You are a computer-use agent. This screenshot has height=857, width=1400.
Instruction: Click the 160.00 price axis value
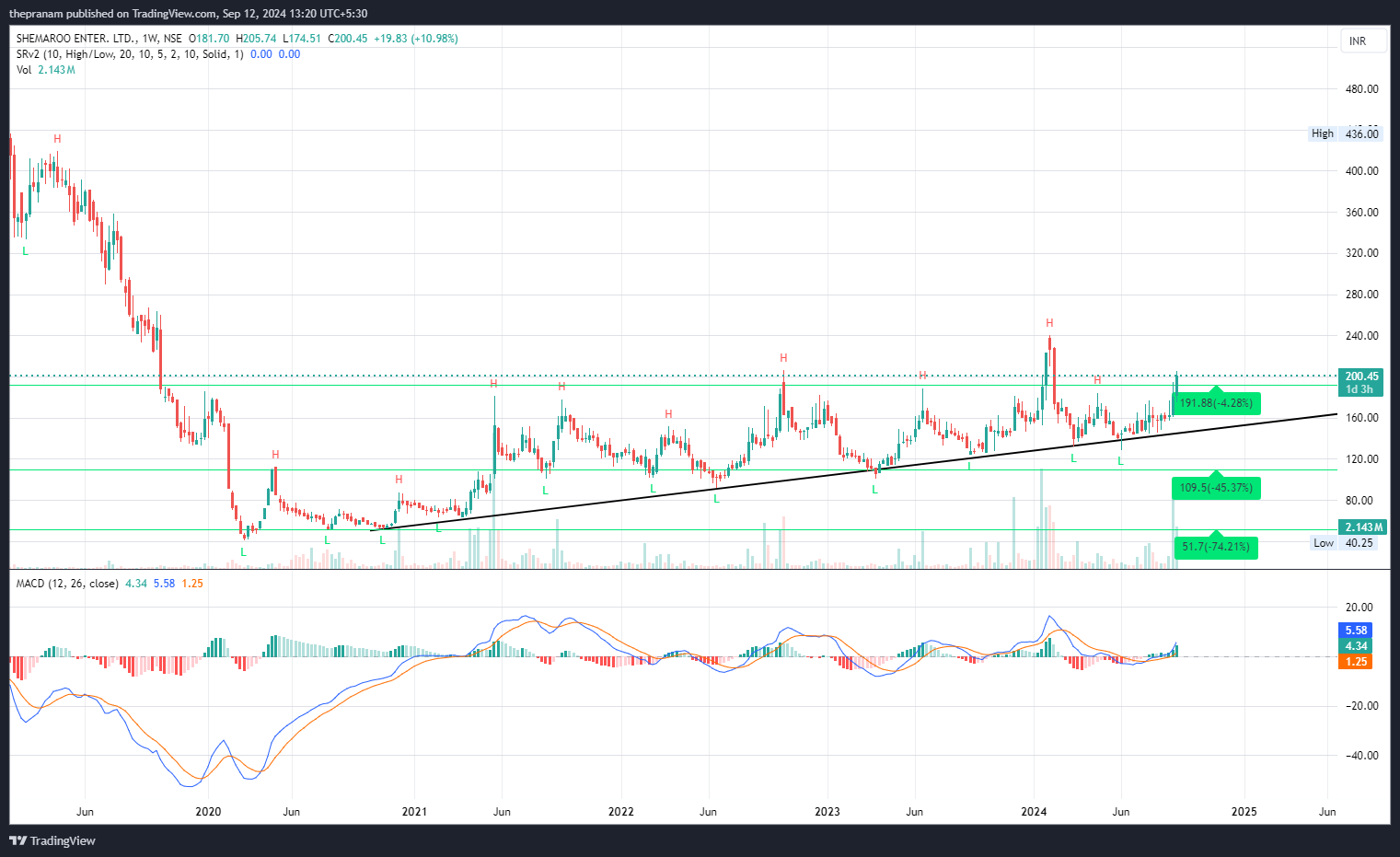pos(1361,418)
